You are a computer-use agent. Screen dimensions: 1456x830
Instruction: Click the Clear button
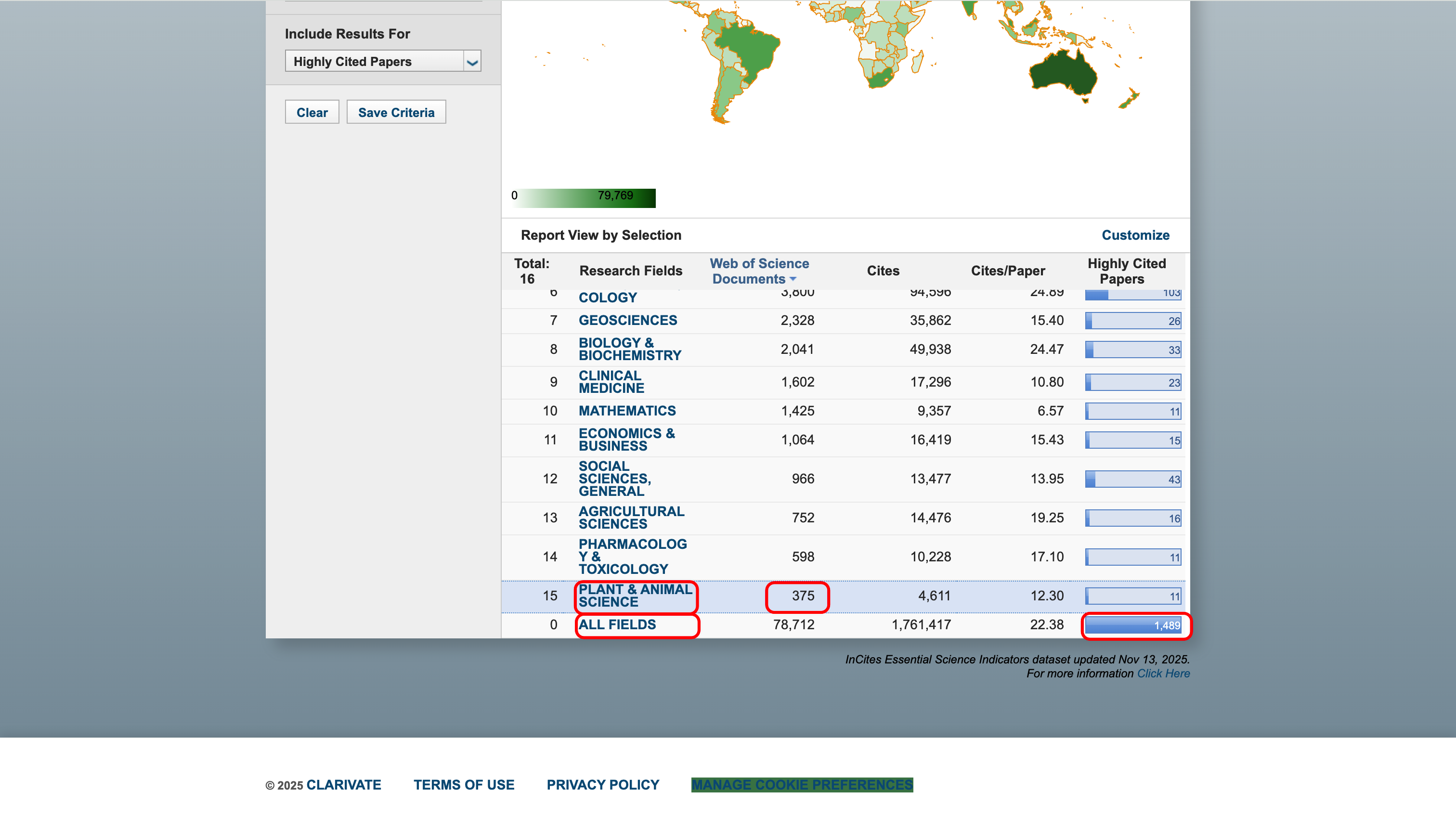312,112
